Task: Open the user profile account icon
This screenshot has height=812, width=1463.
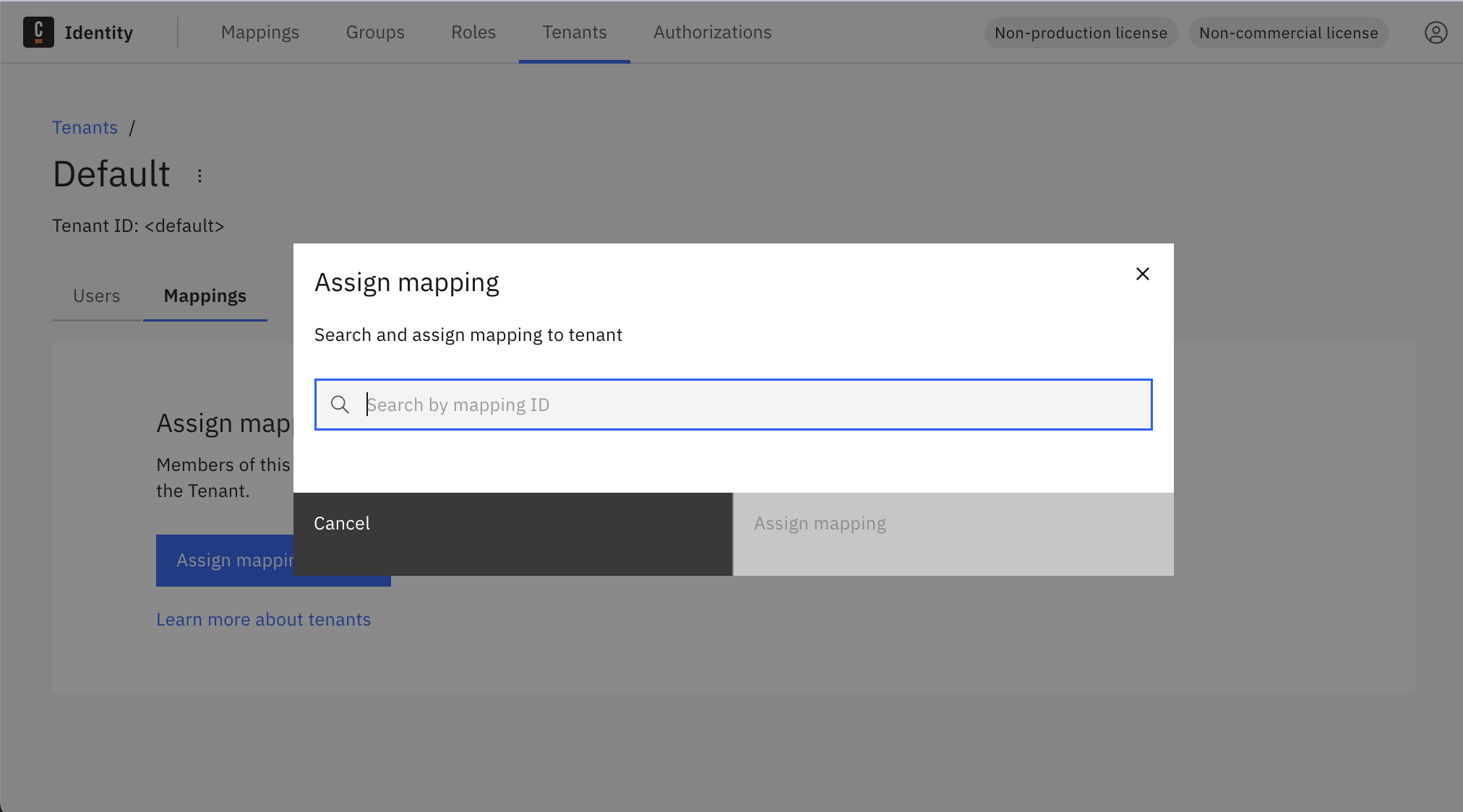Action: pos(1436,32)
